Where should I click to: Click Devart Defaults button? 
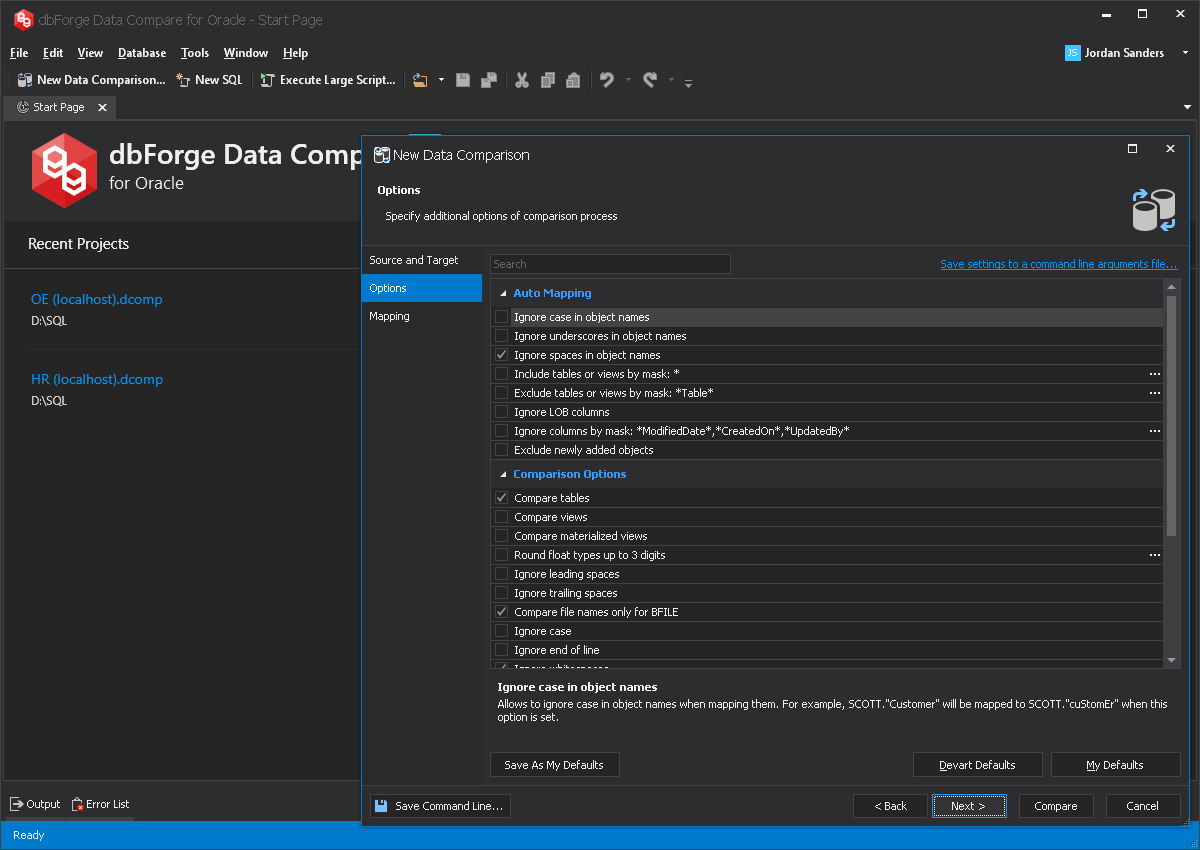[x=977, y=765]
